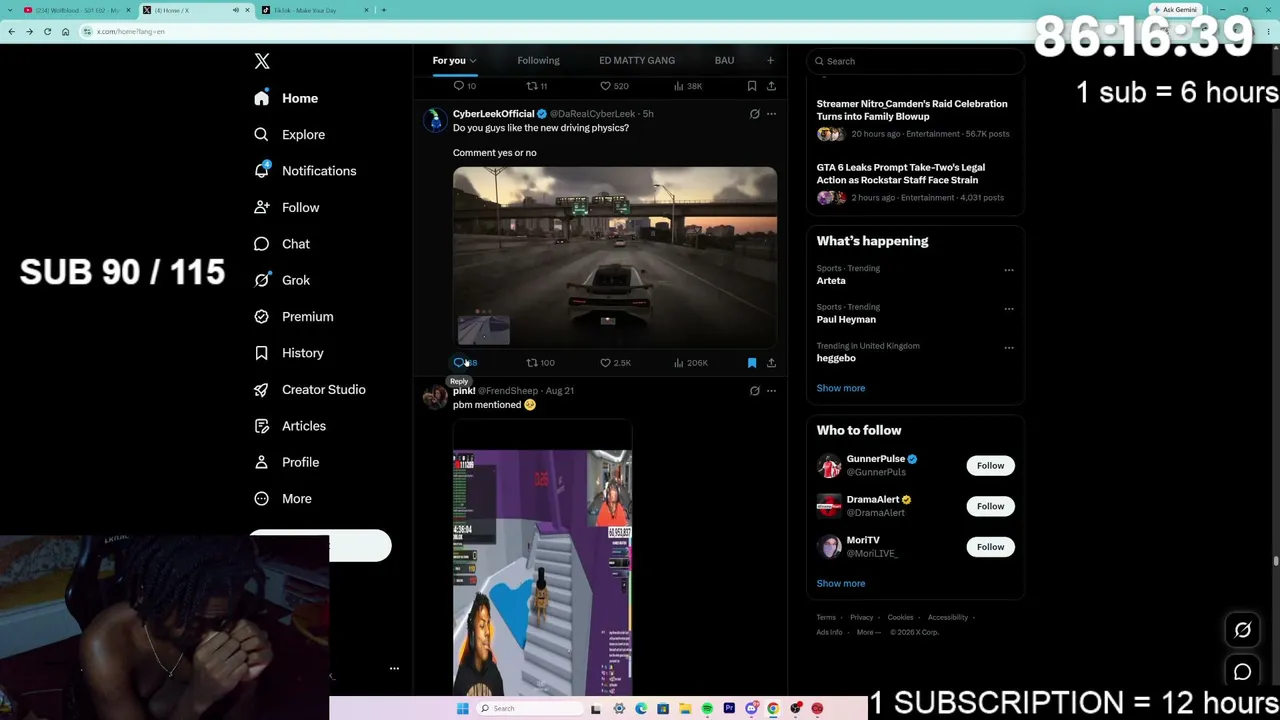Open Microsoft Edge from the taskbar

tap(641, 709)
